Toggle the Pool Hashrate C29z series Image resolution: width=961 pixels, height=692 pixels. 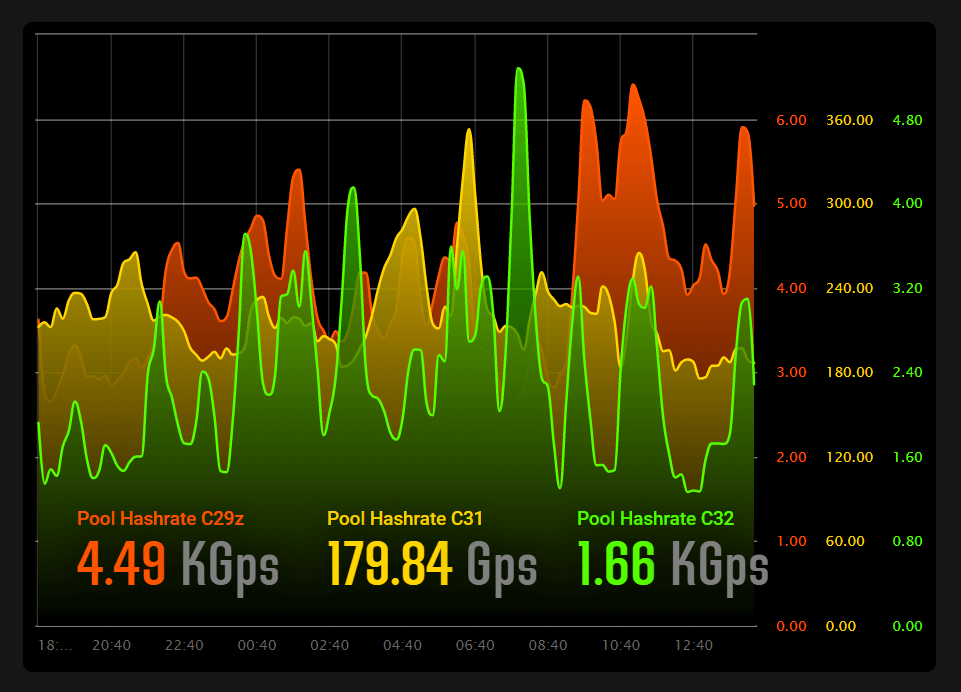(x=160, y=519)
